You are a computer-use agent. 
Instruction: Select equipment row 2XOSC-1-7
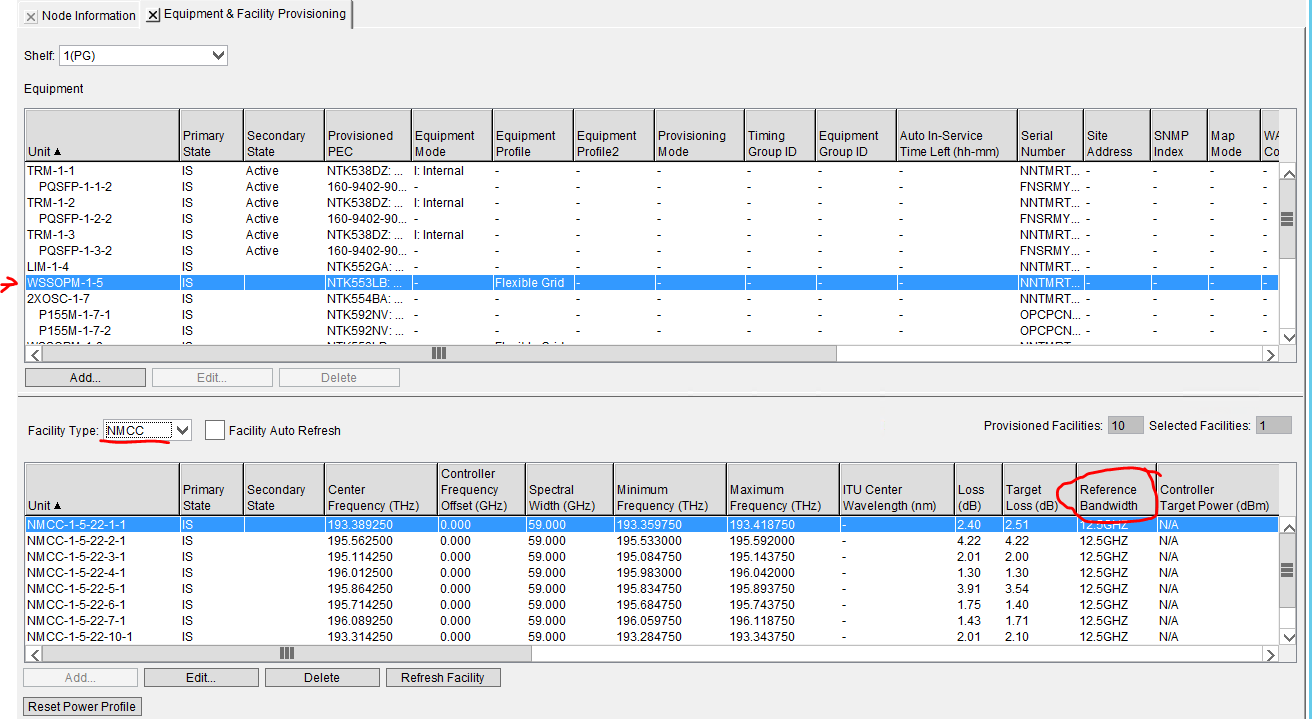pyautogui.click(x=652, y=299)
